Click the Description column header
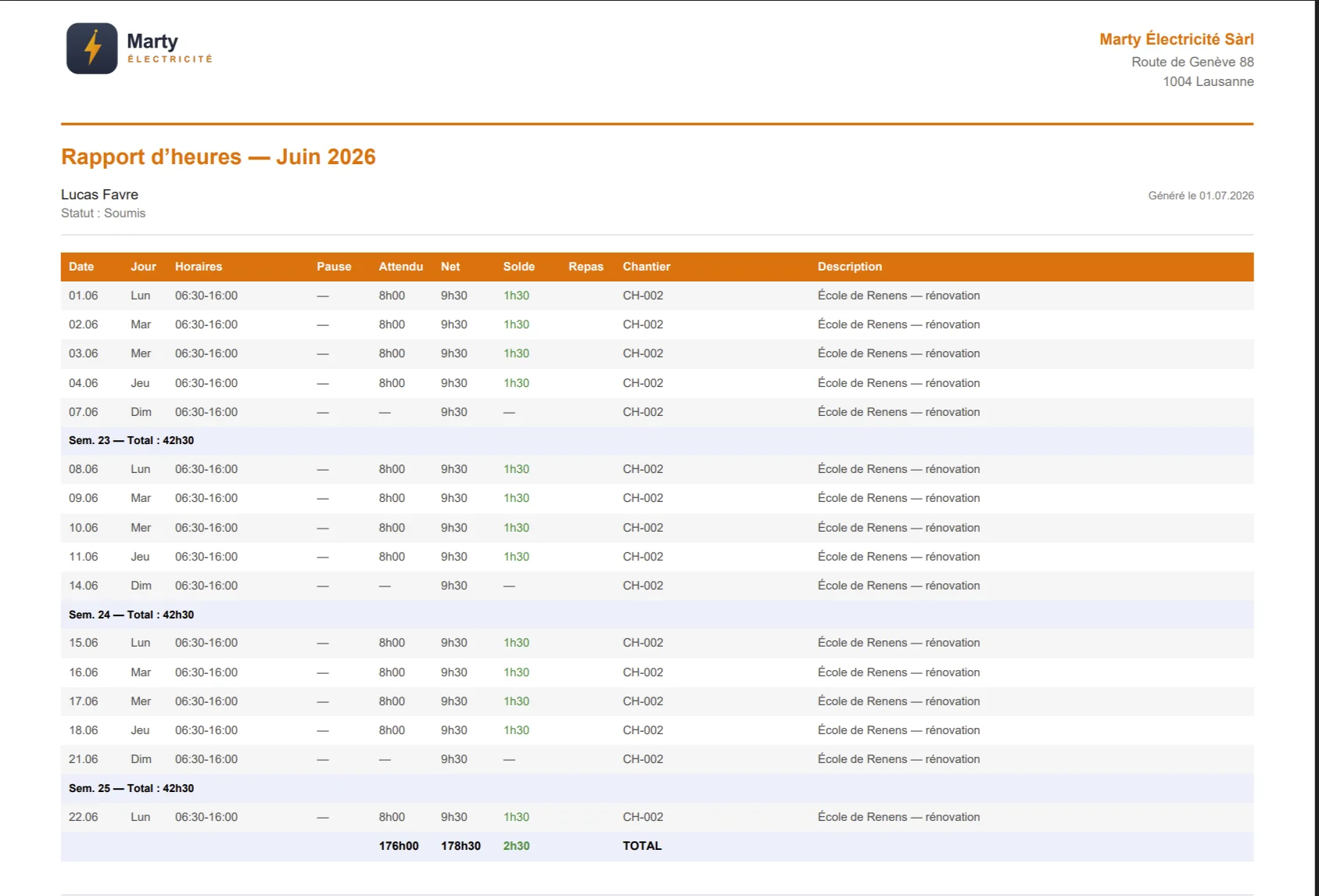 click(850, 267)
